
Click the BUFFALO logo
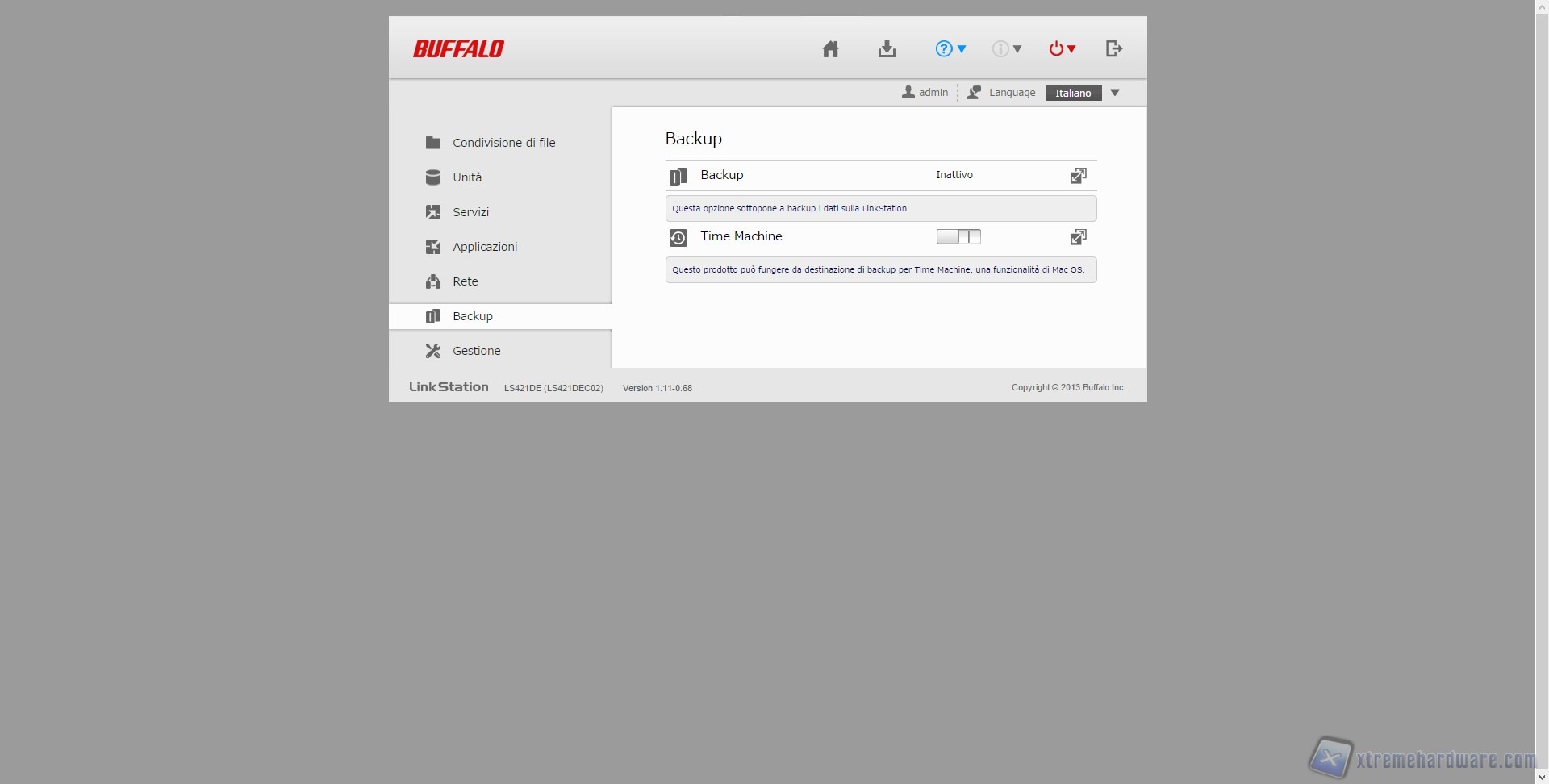click(x=458, y=49)
